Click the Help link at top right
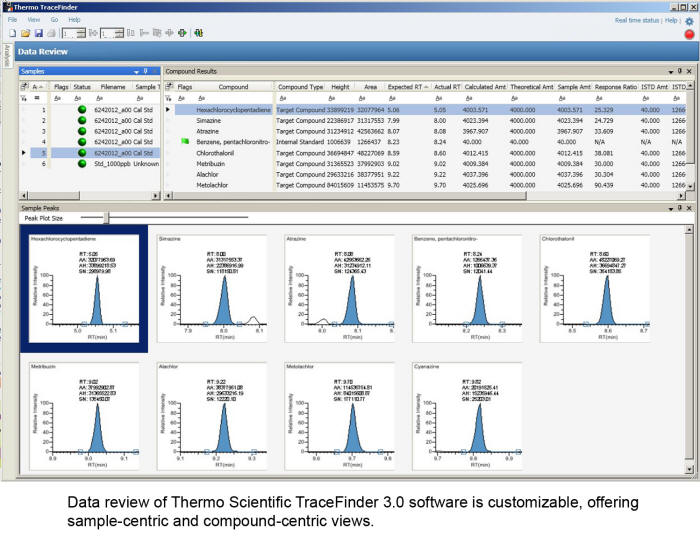This screenshot has height=544, width=700. (x=671, y=21)
